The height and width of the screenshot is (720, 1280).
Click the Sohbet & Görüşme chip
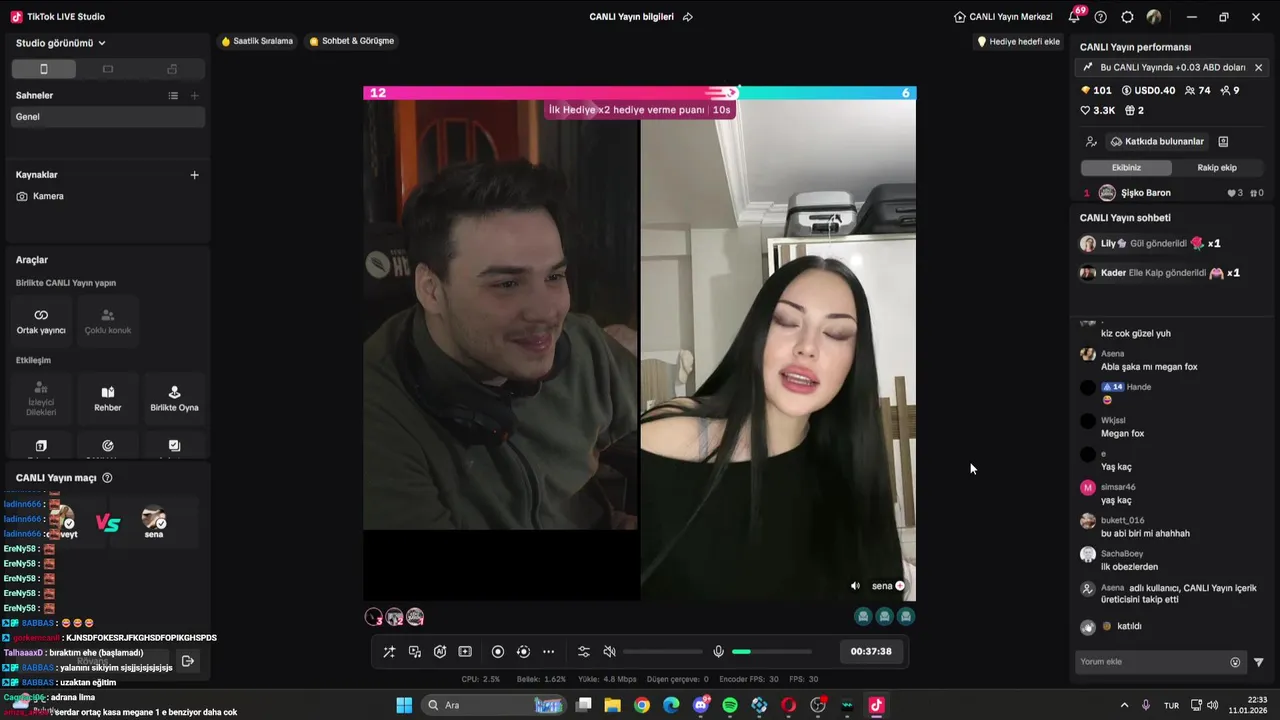click(x=352, y=41)
